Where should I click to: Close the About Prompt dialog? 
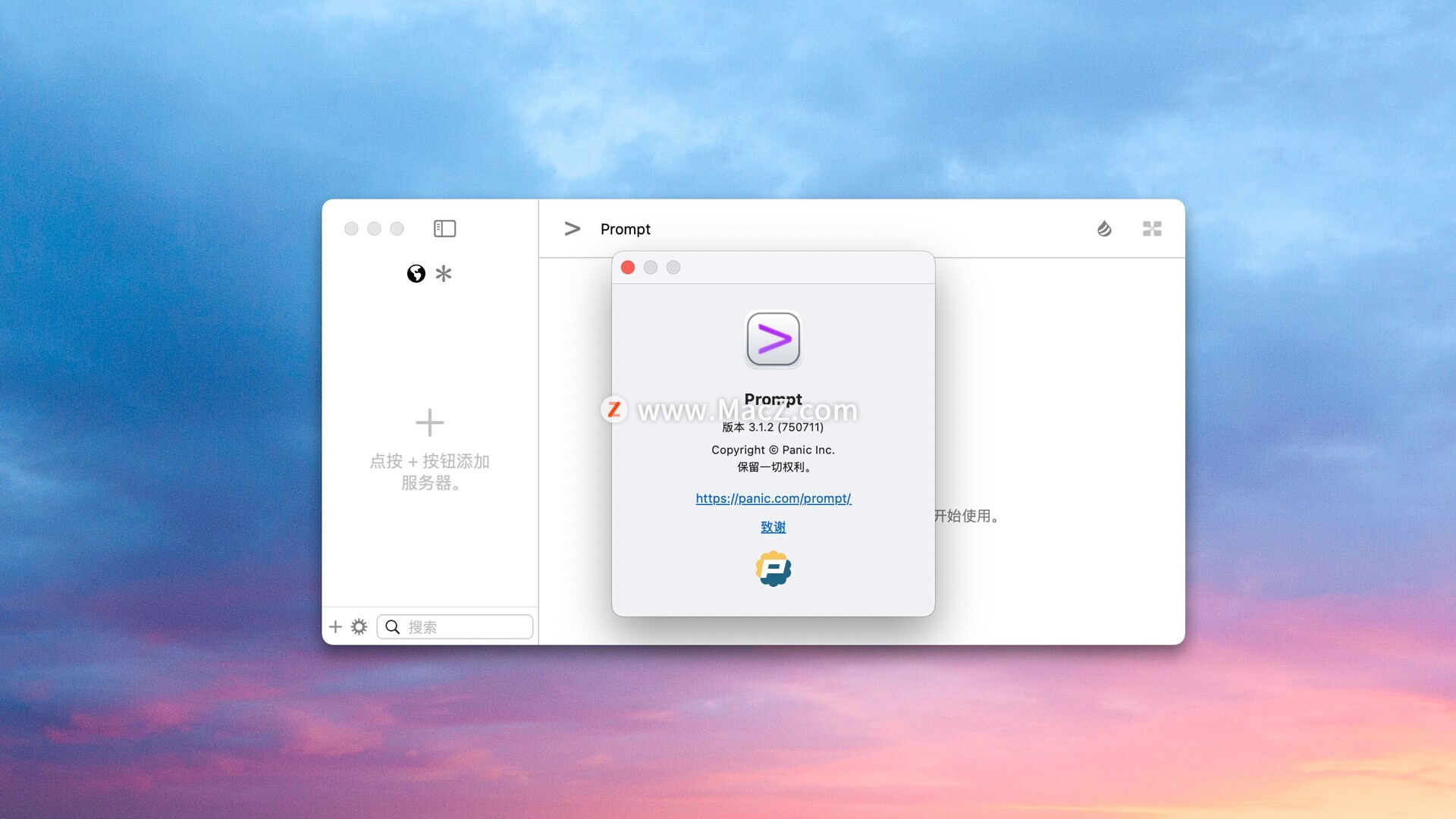coord(628,268)
